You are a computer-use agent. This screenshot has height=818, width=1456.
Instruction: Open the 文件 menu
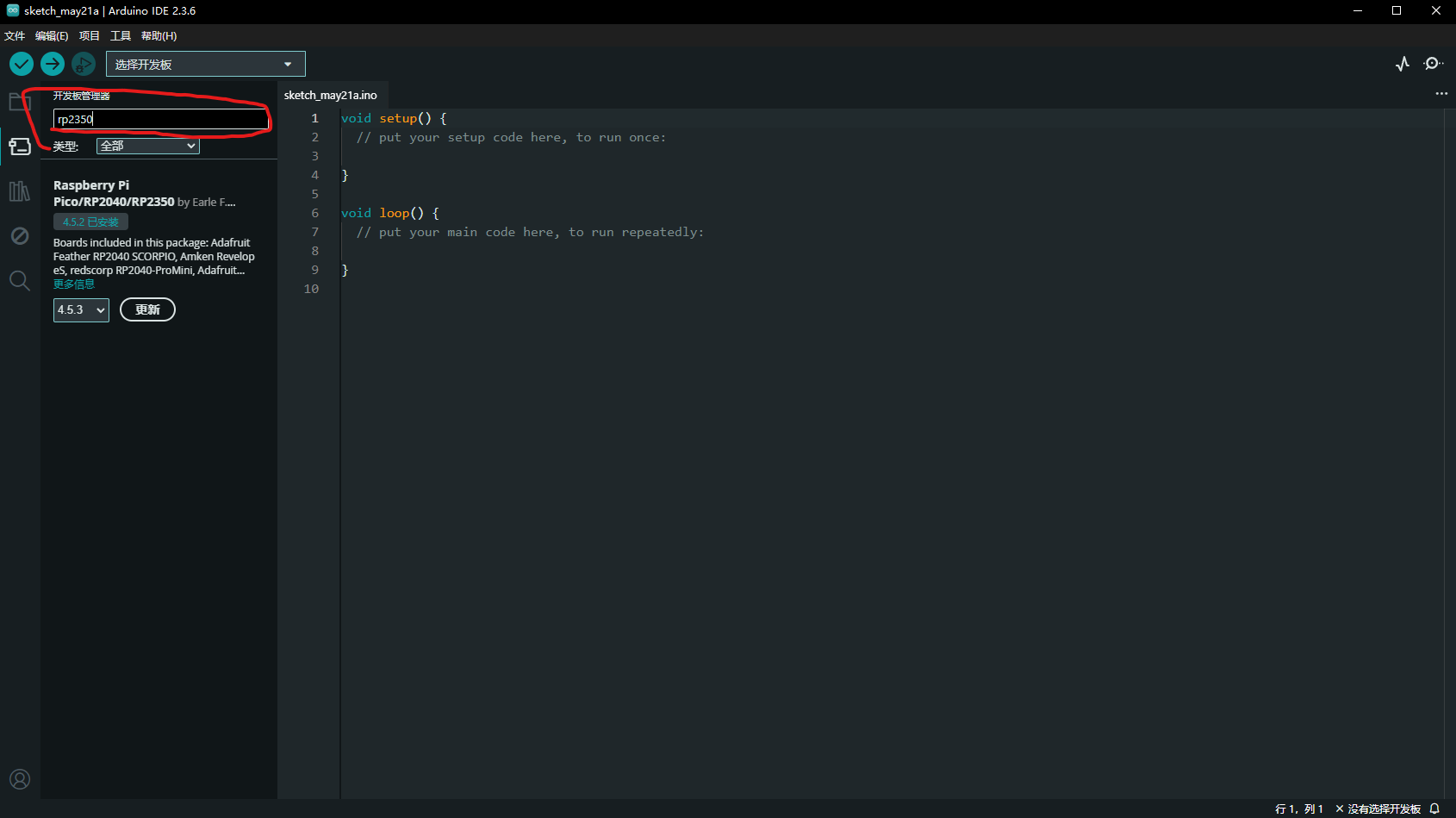click(x=15, y=35)
